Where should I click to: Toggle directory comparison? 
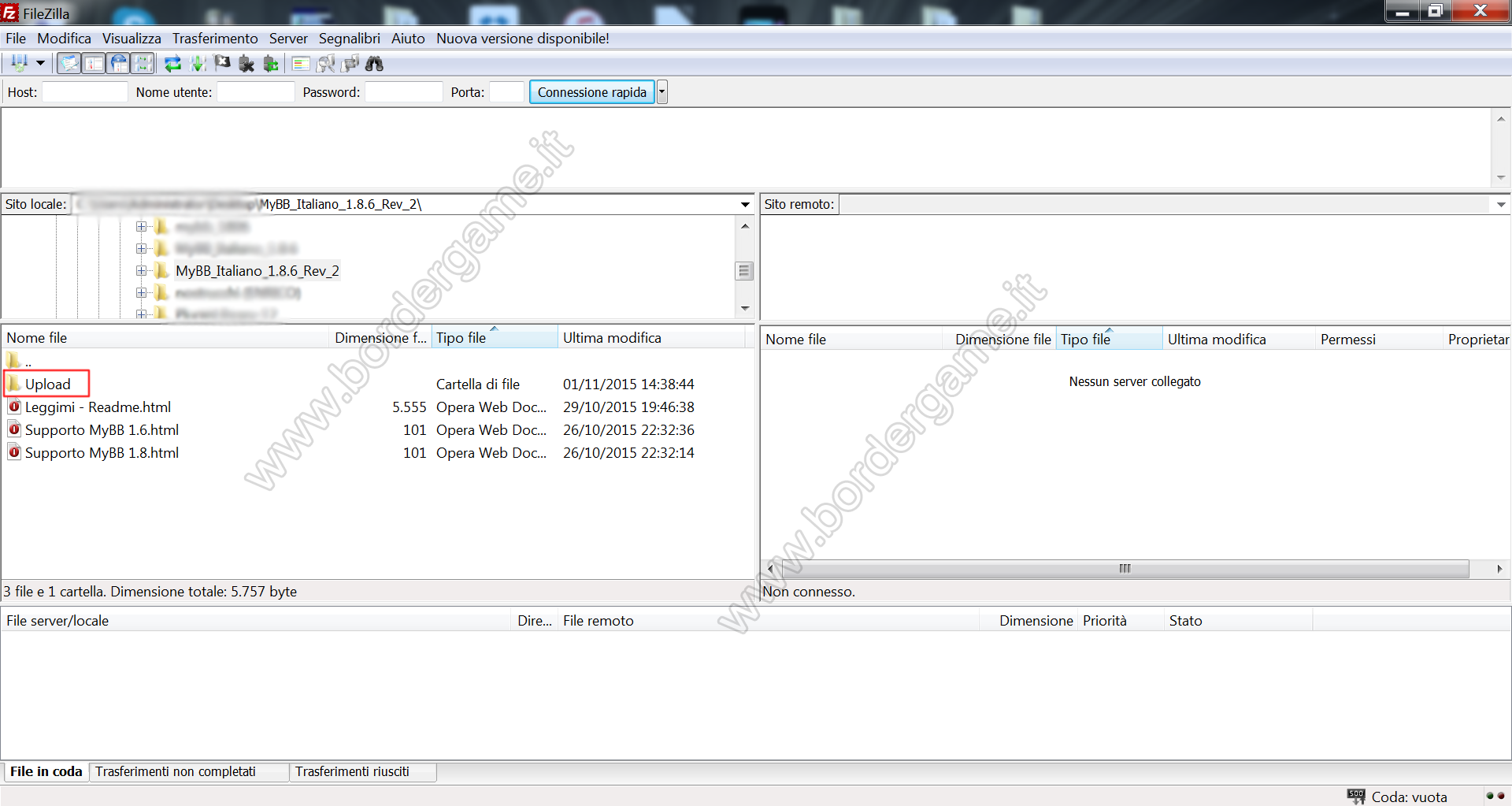(325, 64)
